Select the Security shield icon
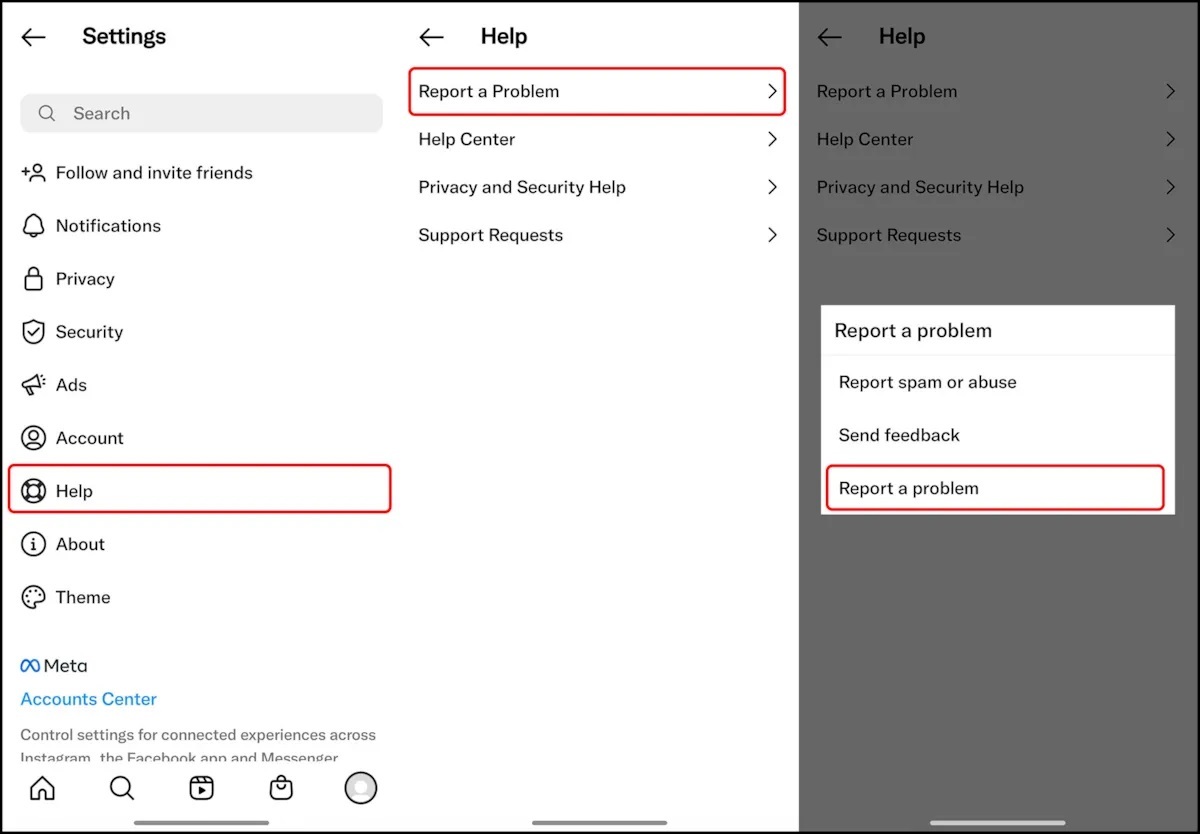The height and width of the screenshot is (834, 1200). coord(34,332)
